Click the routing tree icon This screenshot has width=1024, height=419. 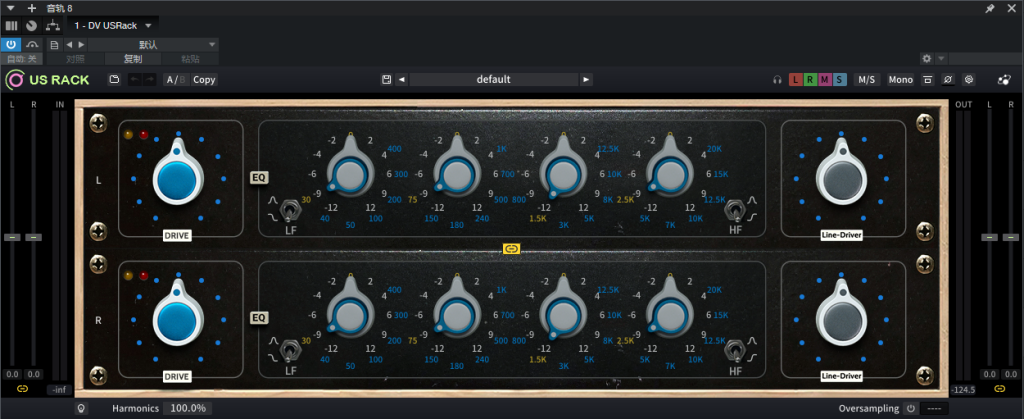click(x=52, y=25)
